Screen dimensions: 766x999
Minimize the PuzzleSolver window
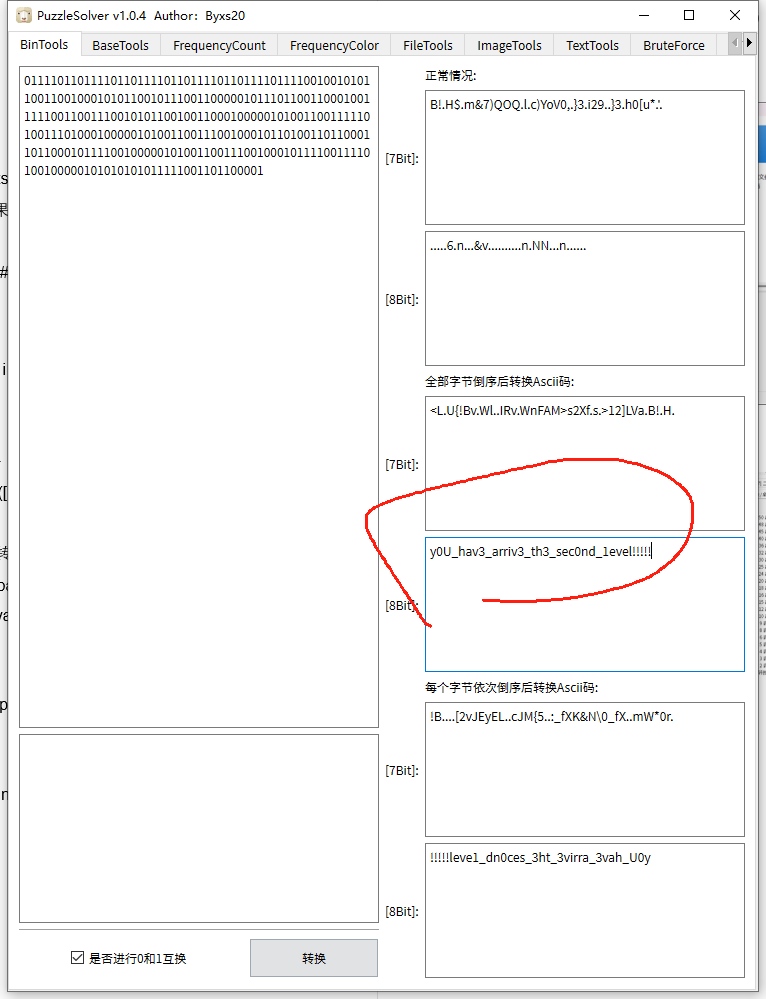pyautogui.click(x=643, y=16)
